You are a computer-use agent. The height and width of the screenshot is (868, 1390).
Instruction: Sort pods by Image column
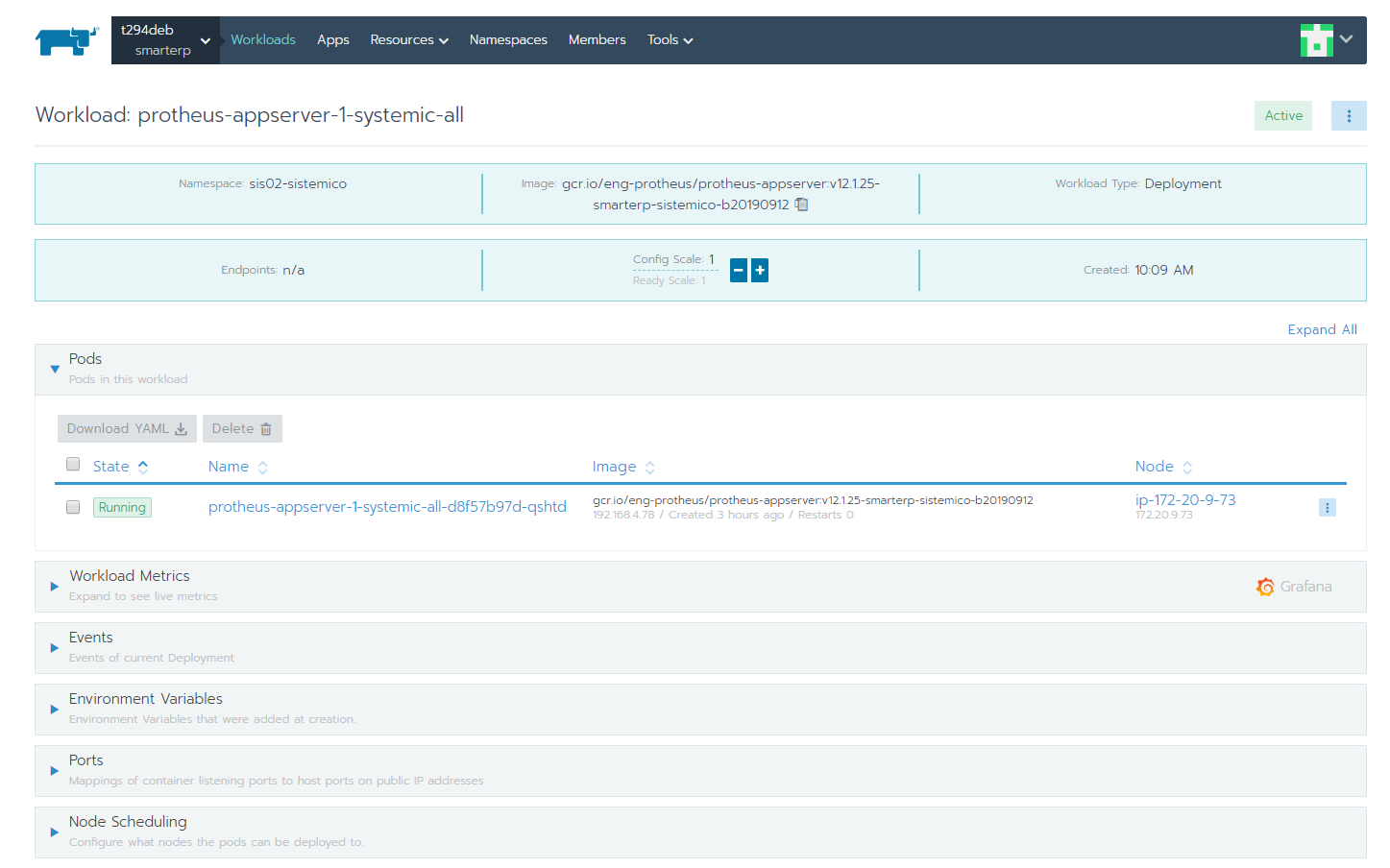point(623,467)
